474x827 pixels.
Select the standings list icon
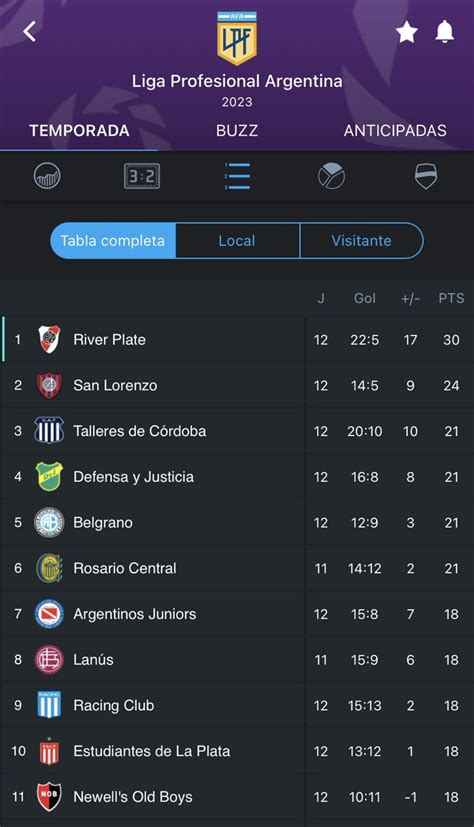(x=237, y=176)
